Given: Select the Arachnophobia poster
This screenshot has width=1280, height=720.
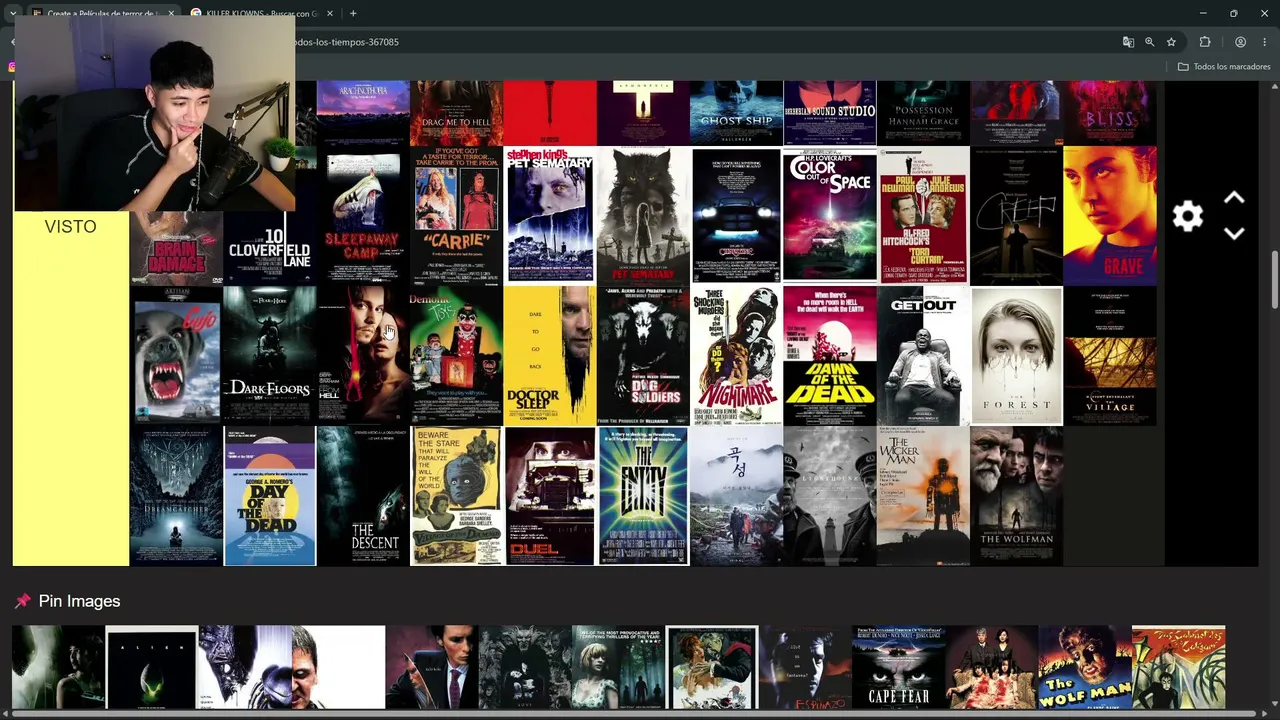Looking at the screenshot, I should (x=363, y=113).
